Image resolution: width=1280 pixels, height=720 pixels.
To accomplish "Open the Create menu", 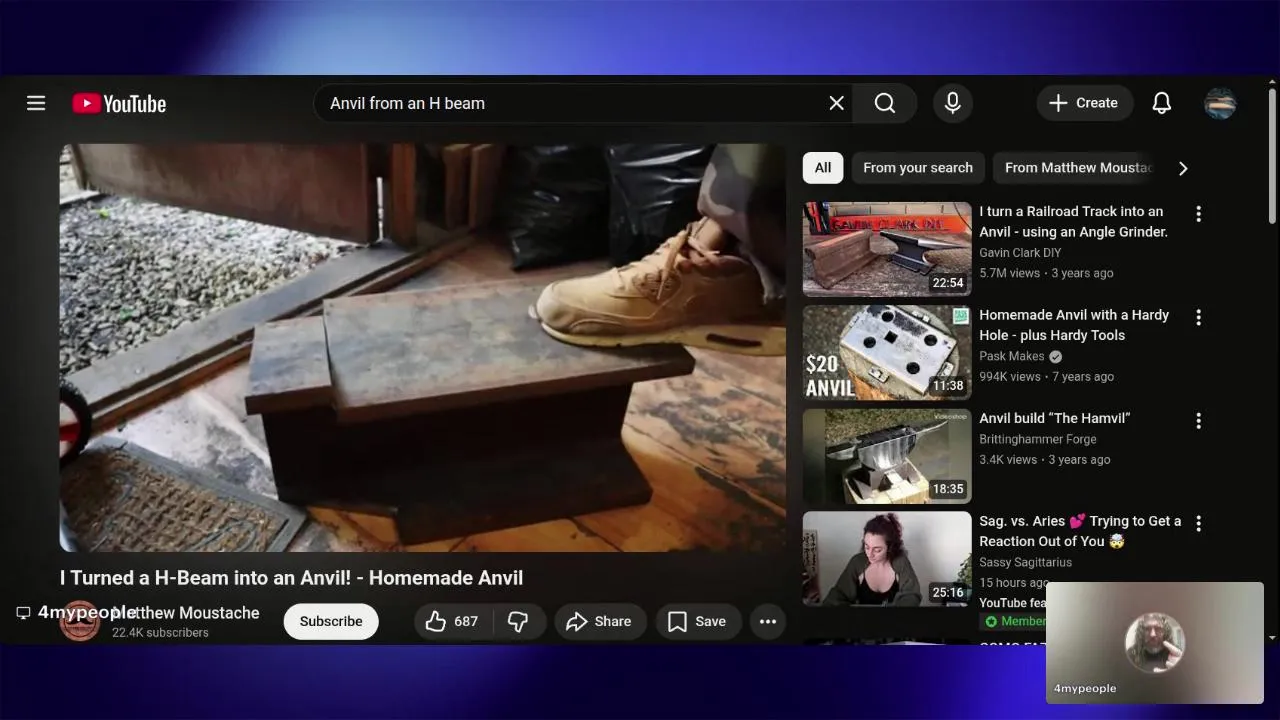I will [1084, 103].
